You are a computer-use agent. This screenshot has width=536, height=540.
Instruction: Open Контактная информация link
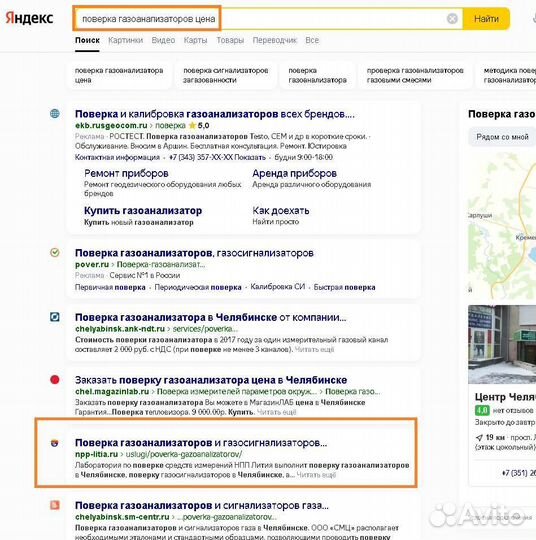[117, 157]
